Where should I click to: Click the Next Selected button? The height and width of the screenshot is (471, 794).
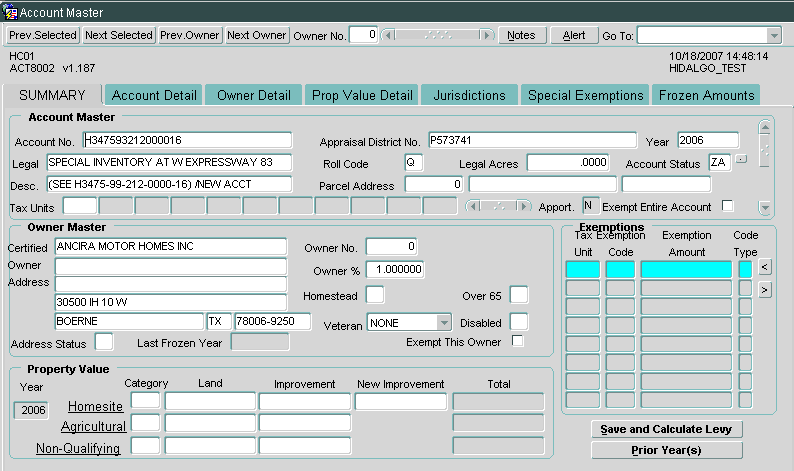pos(118,35)
